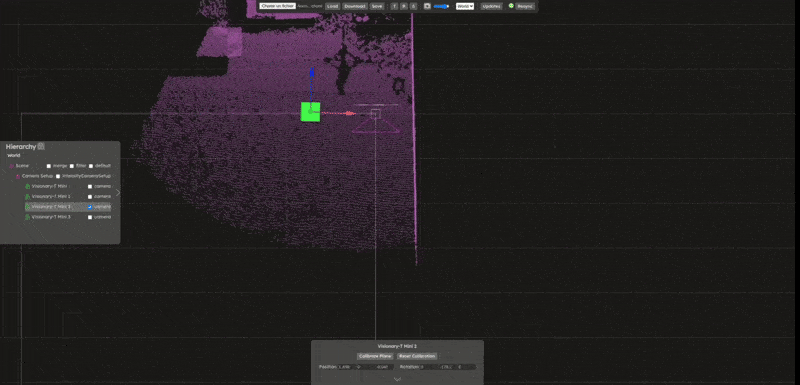Click the icon next to Hierarchy title
The width and height of the screenshot is (800, 385).
[41, 146]
